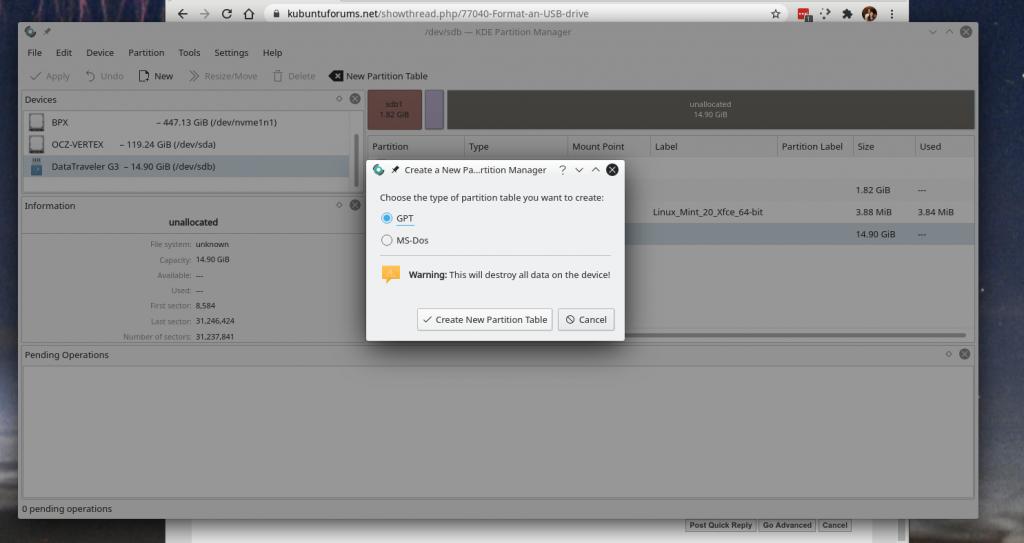Select the BPX nvme drive icon

coord(37,122)
